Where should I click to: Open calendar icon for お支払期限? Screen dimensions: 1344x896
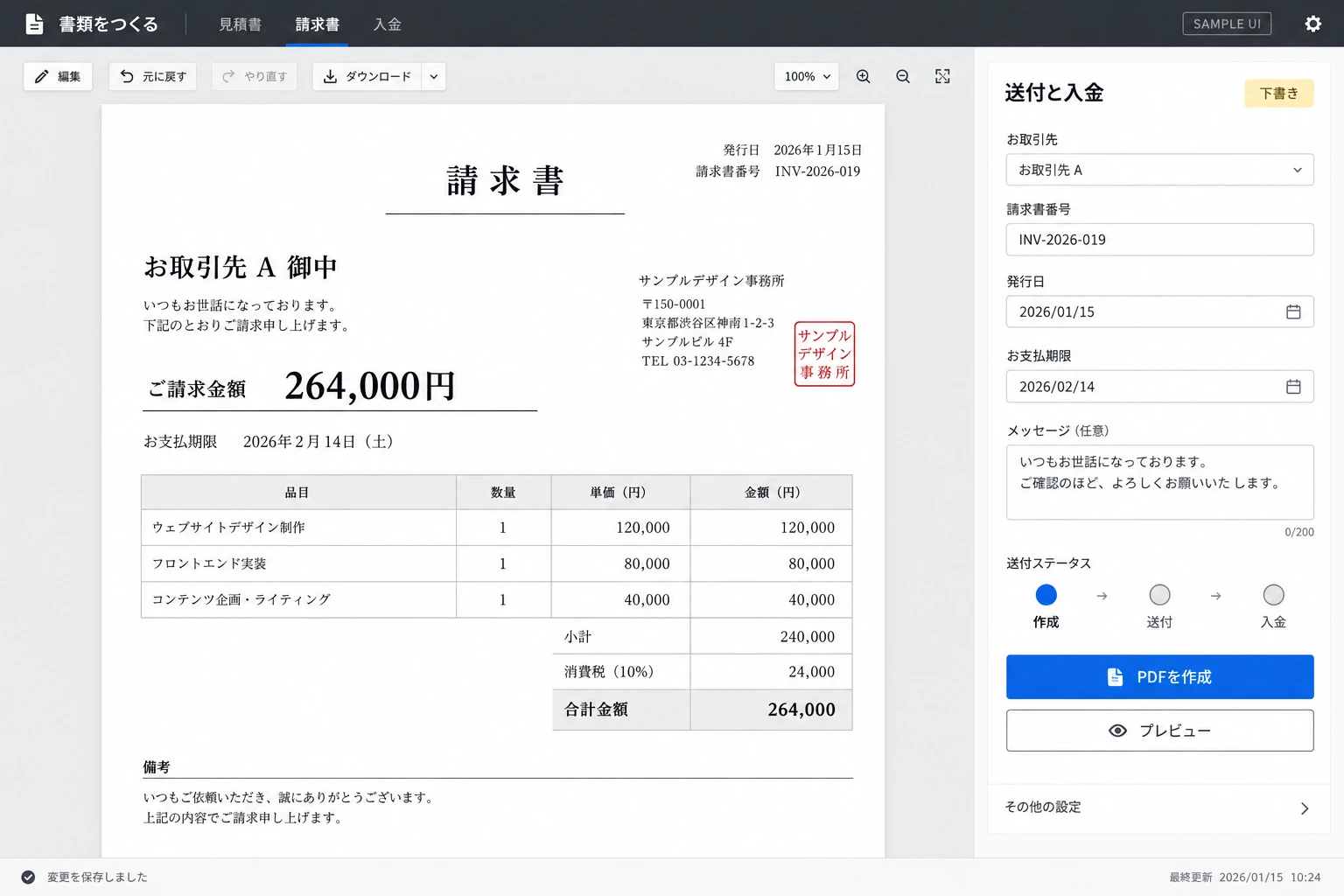[1293, 386]
